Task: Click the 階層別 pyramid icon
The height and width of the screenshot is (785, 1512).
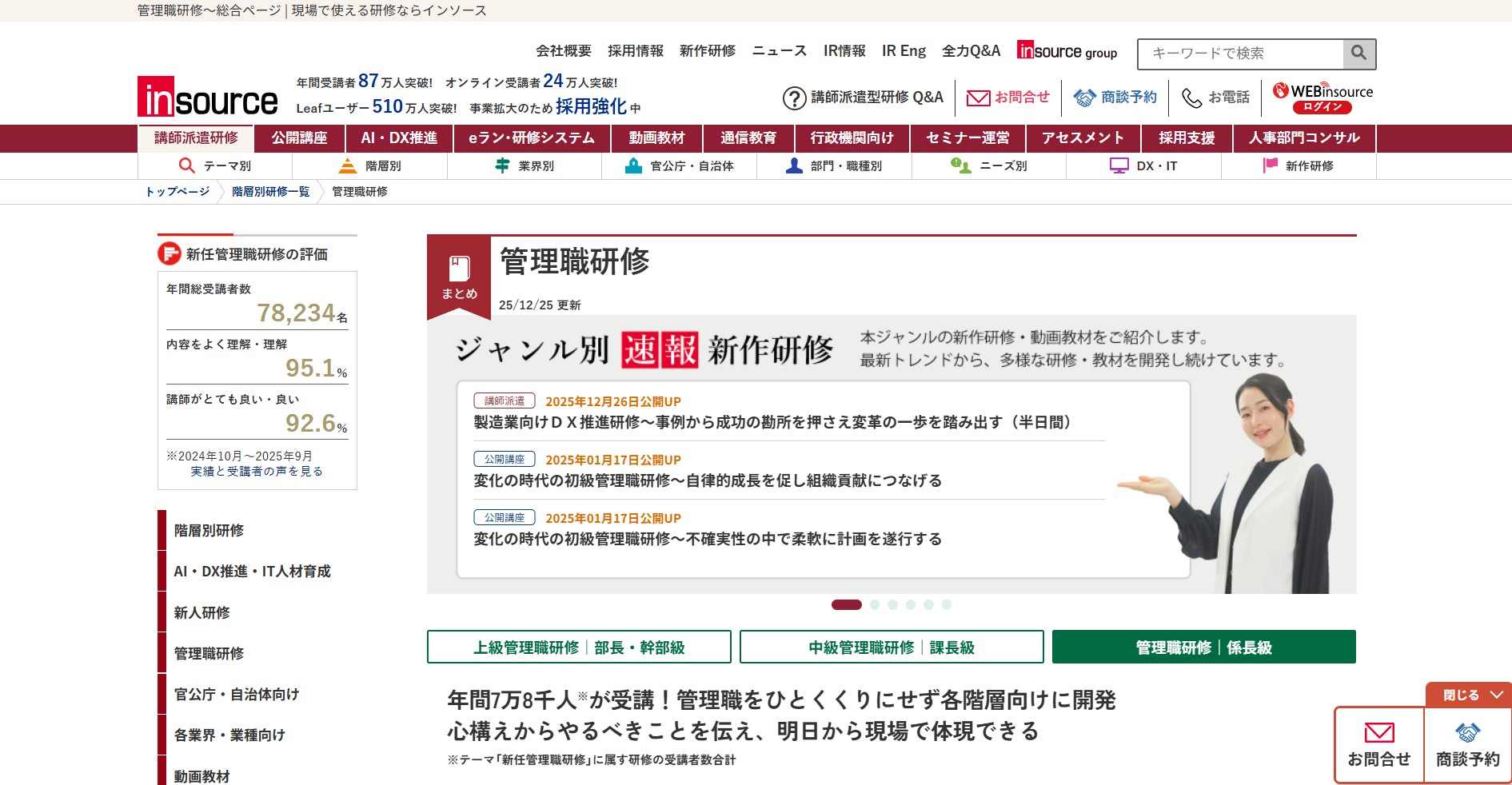Action: pyautogui.click(x=347, y=165)
